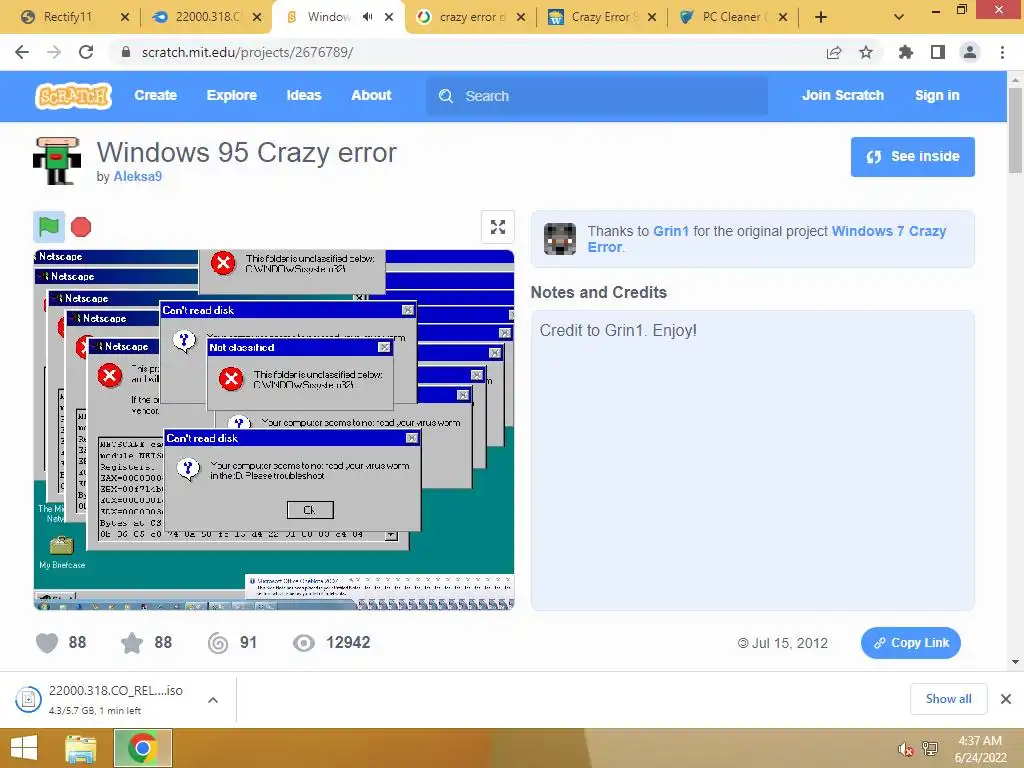The image size is (1024, 768).
Task: Switch to the PC Cleaner tab
Action: pos(732,17)
